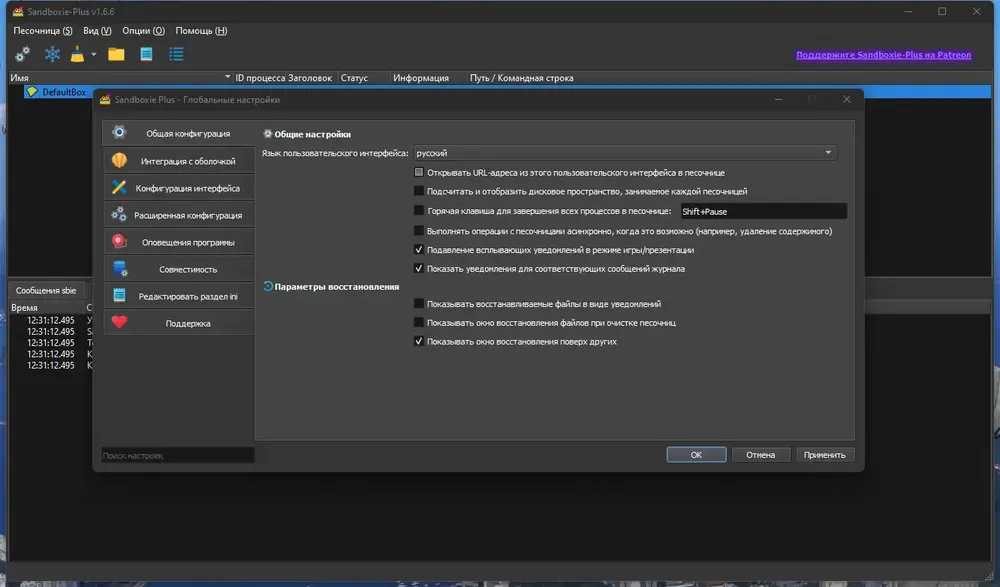This screenshot has width=1000, height=587.
Task: Click the global settings gears toolbar icon
Action: click(x=22, y=54)
